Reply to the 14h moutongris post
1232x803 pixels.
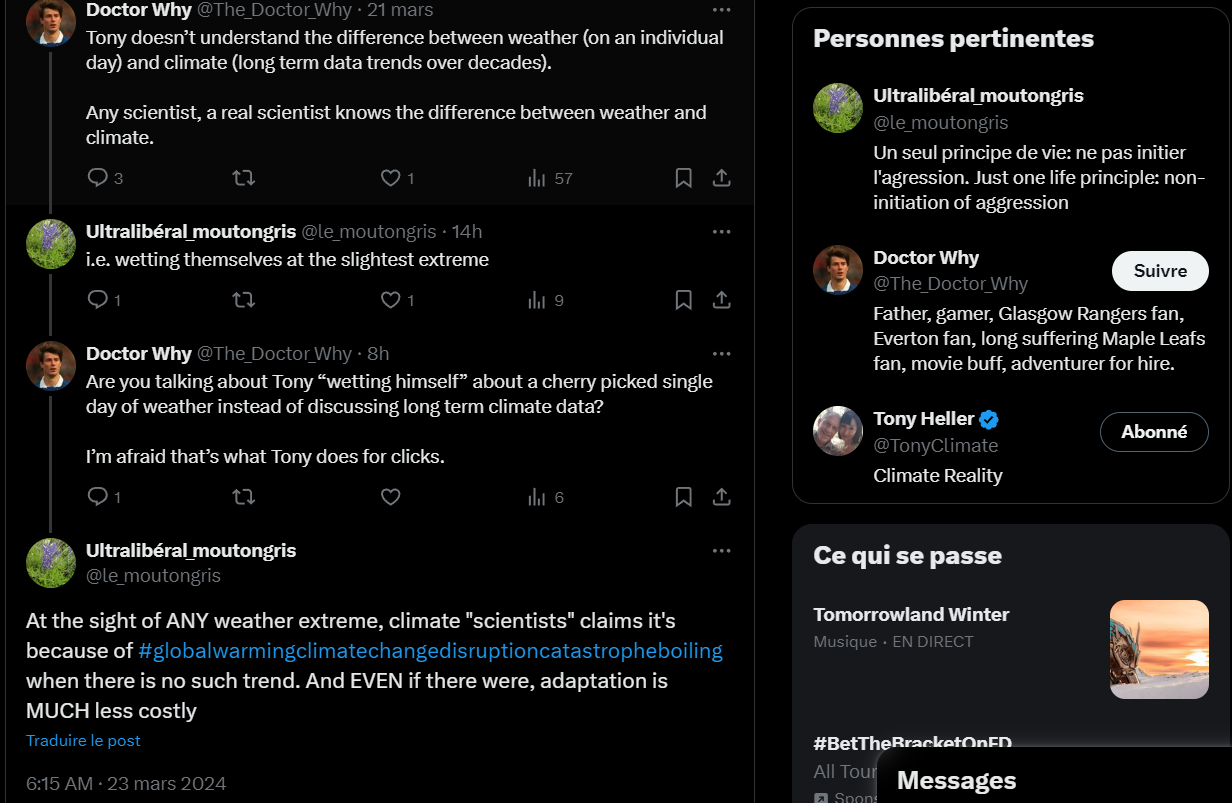click(x=104, y=300)
